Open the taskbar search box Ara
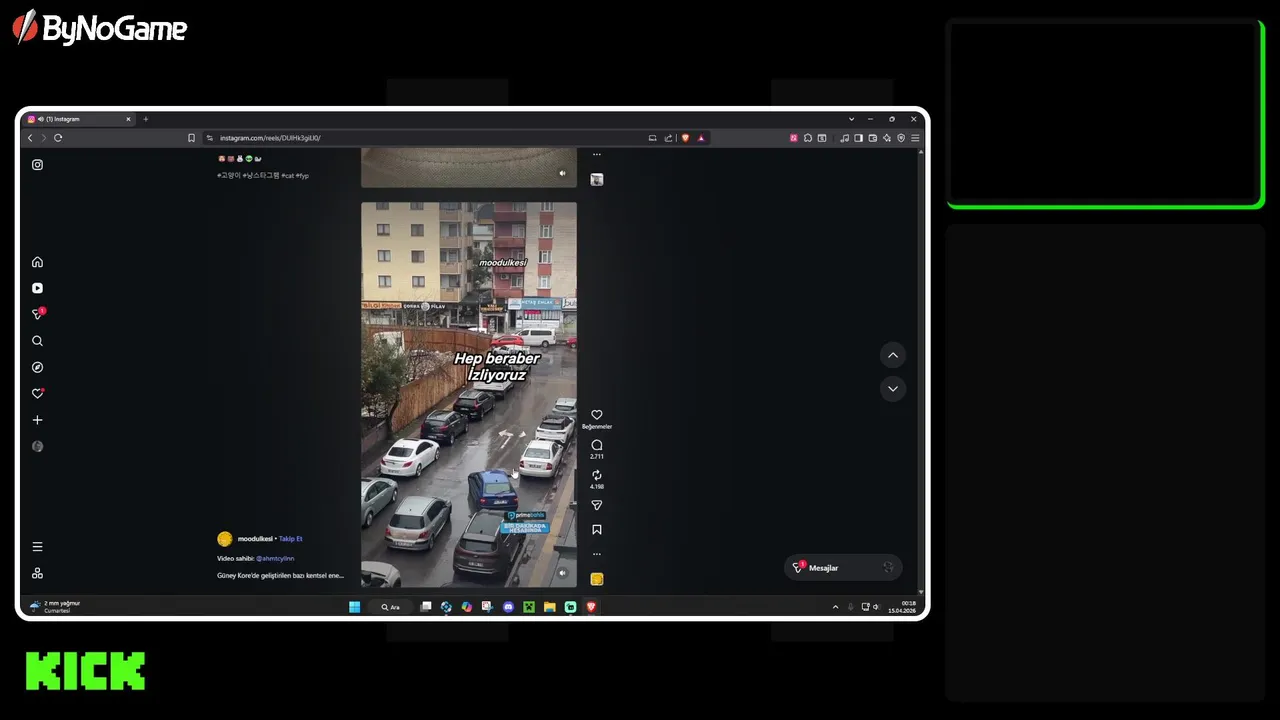 [390, 607]
